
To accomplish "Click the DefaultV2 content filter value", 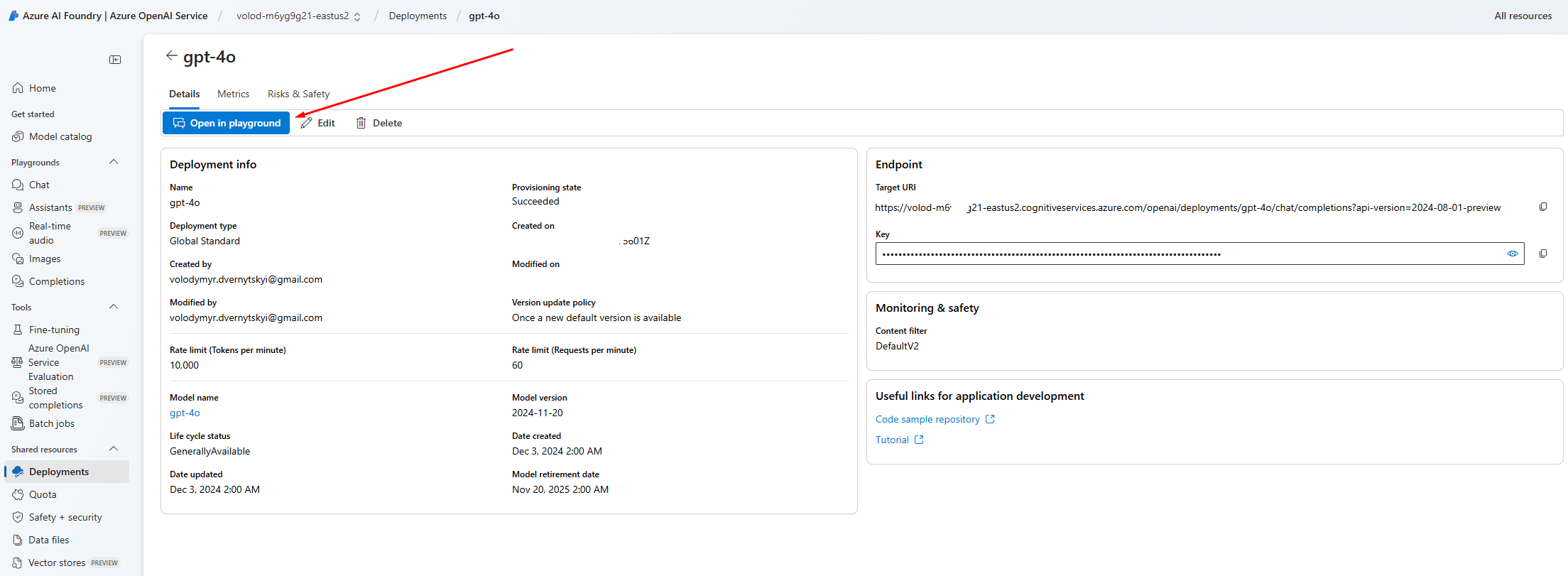I will pyautogui.click(x=897, y=346).
